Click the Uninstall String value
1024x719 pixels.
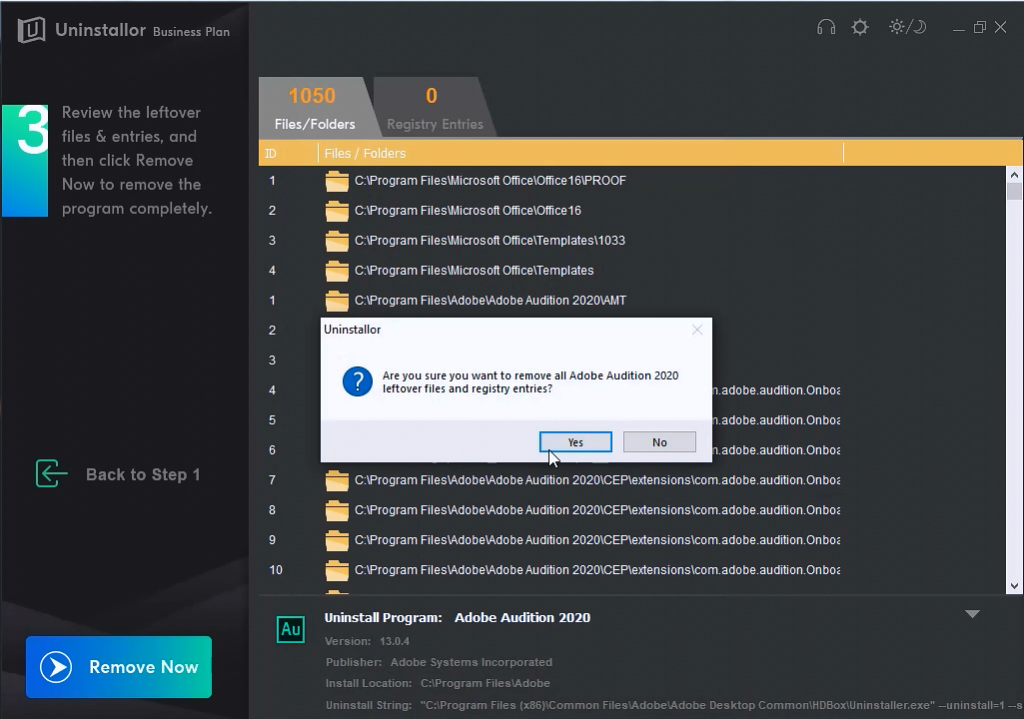click(x=721, y=705)
